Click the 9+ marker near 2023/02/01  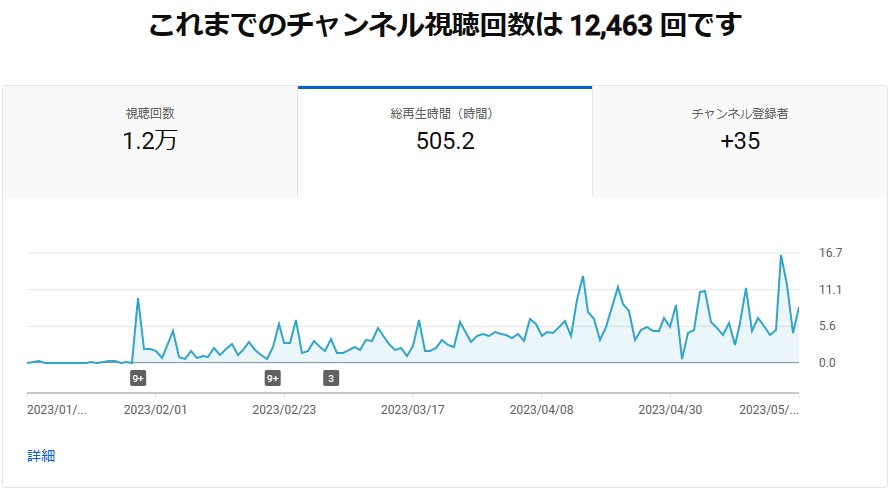coord(138,378)
